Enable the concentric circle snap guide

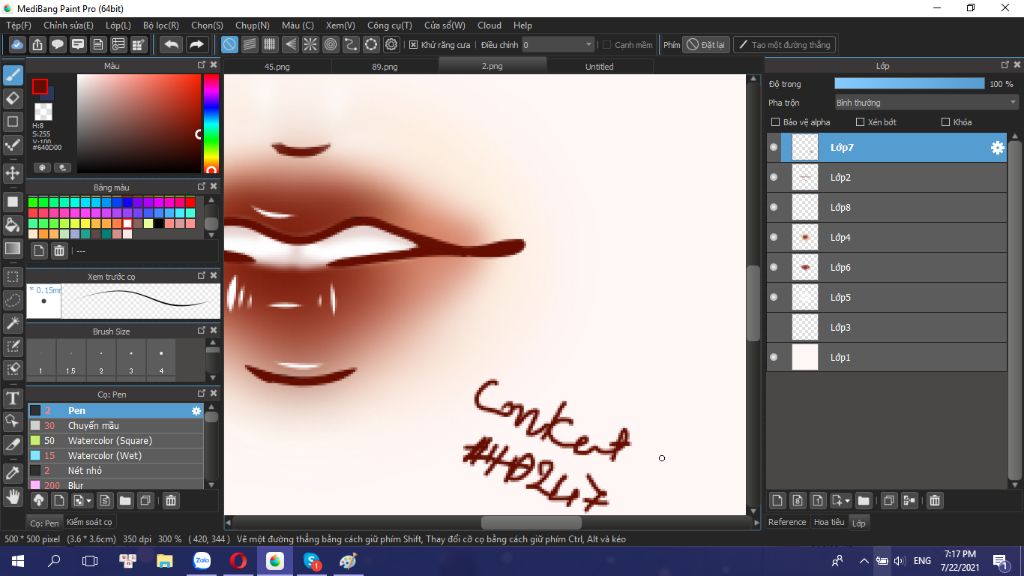click(330, 44)
